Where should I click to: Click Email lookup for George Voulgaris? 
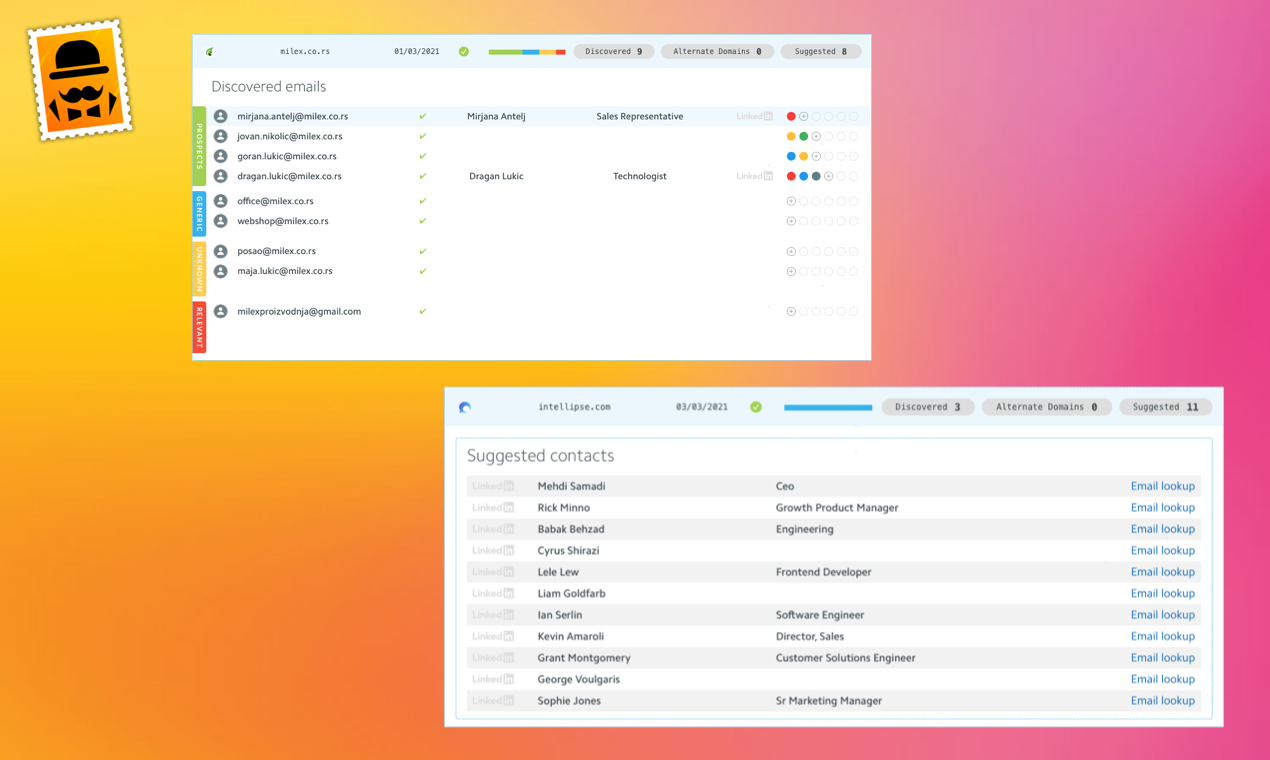1163,679
